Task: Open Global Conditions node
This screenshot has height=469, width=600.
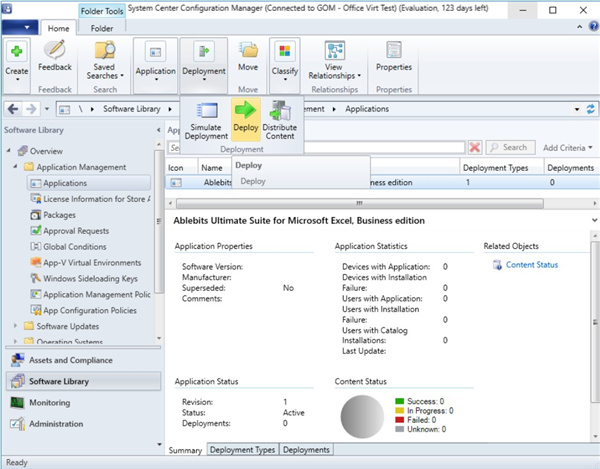Action: point(68,247)
